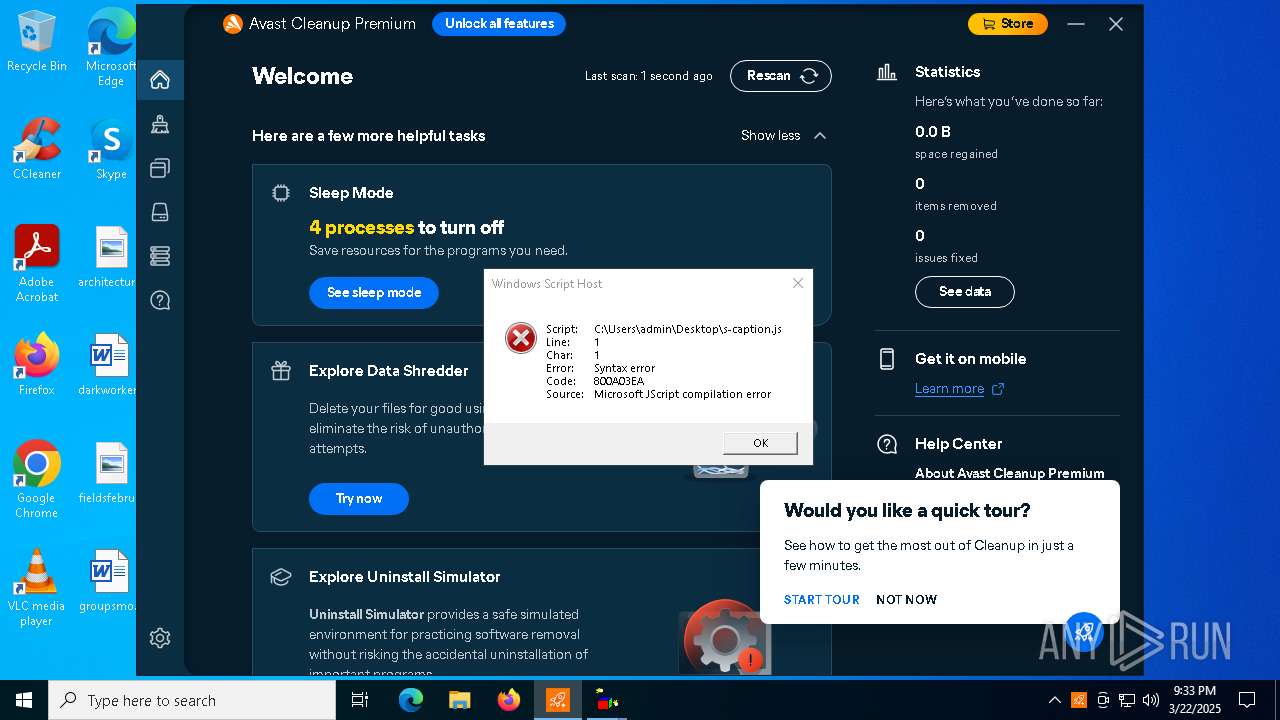Open Task View on taskbar
The image size is (1280, 720).
360,700
